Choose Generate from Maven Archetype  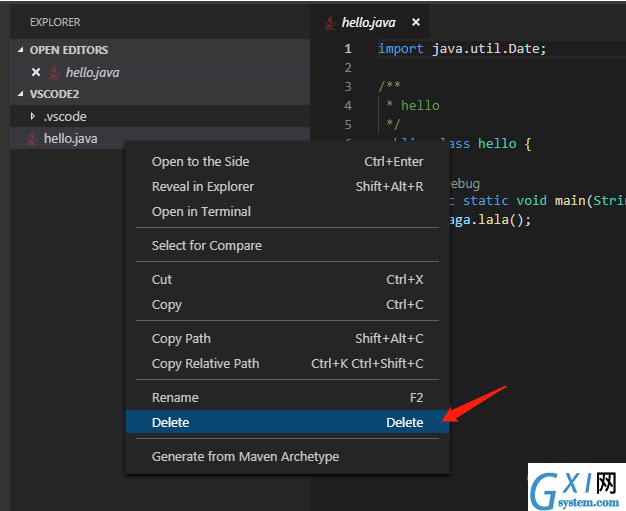[287, 456]
